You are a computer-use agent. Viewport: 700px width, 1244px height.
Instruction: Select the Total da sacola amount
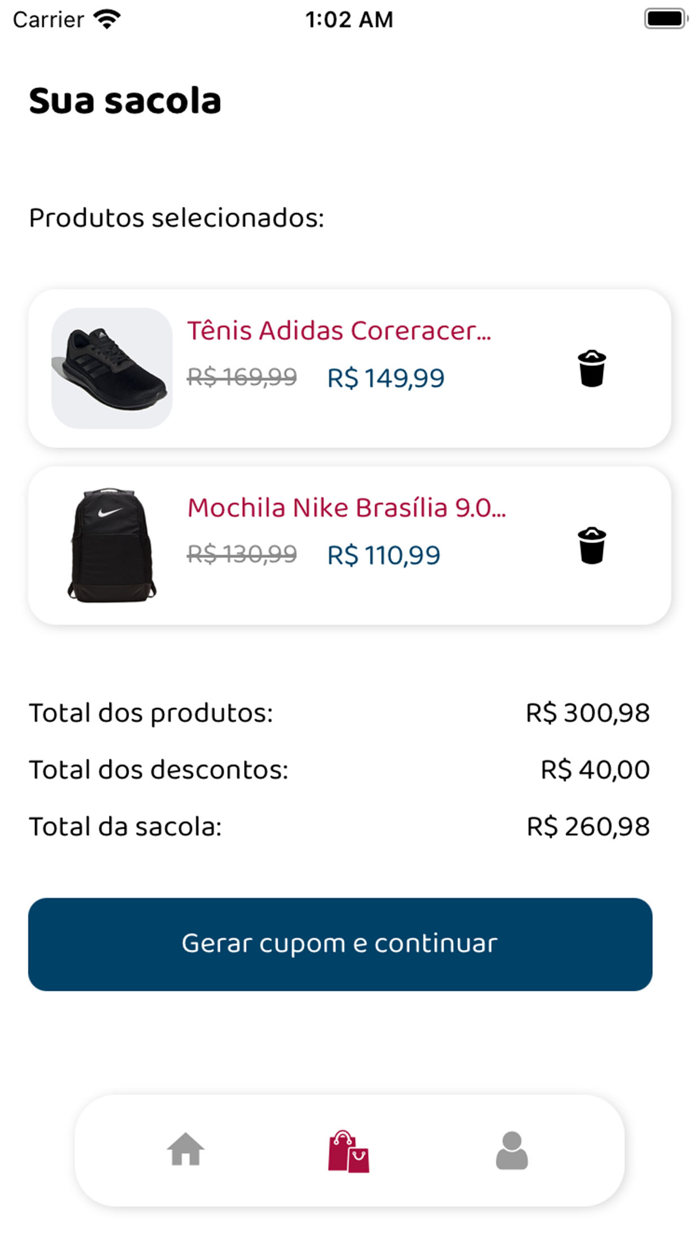[x=589, y=826]
